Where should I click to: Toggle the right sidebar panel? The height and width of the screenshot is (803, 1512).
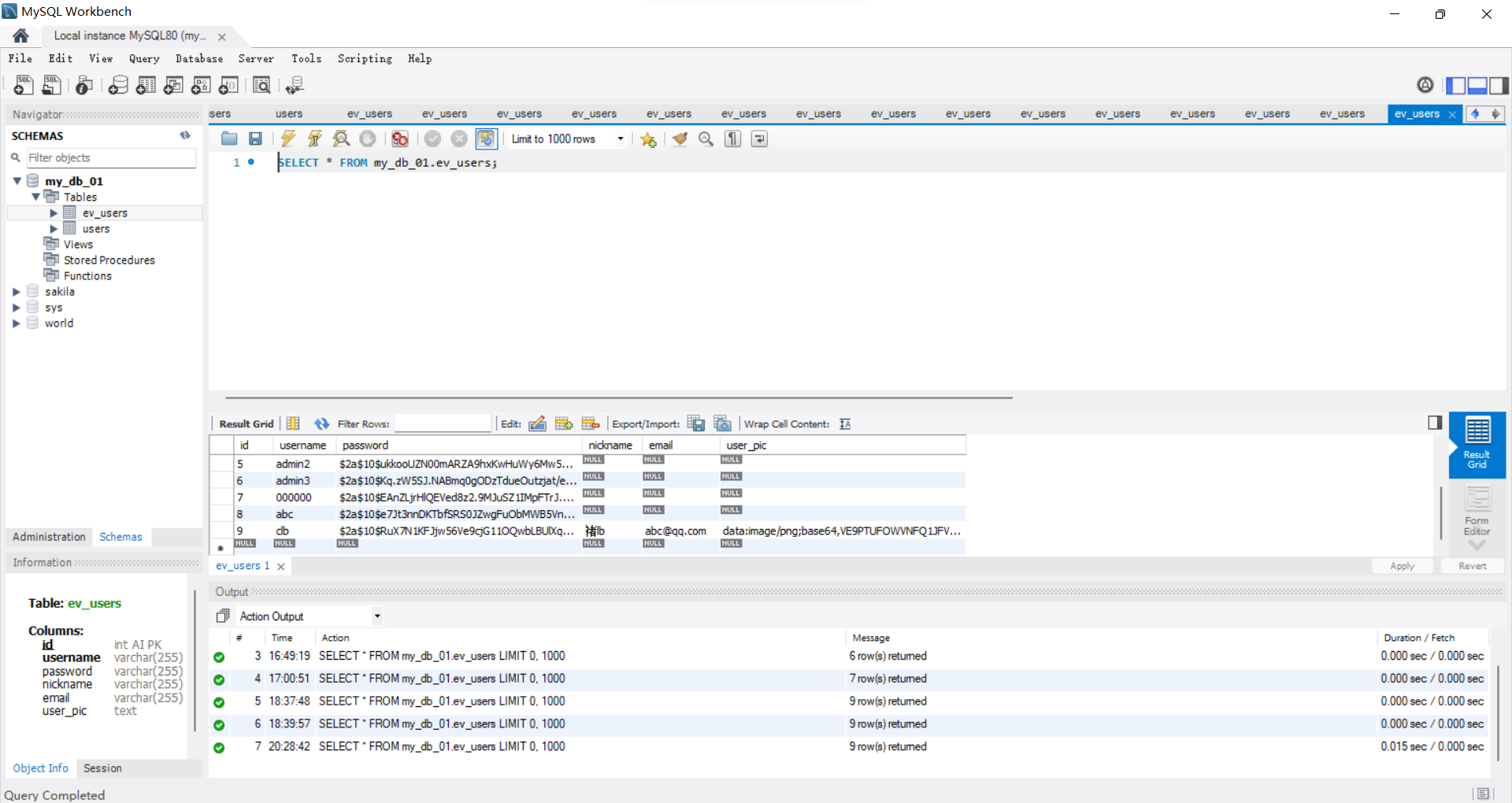(1499, 85)
